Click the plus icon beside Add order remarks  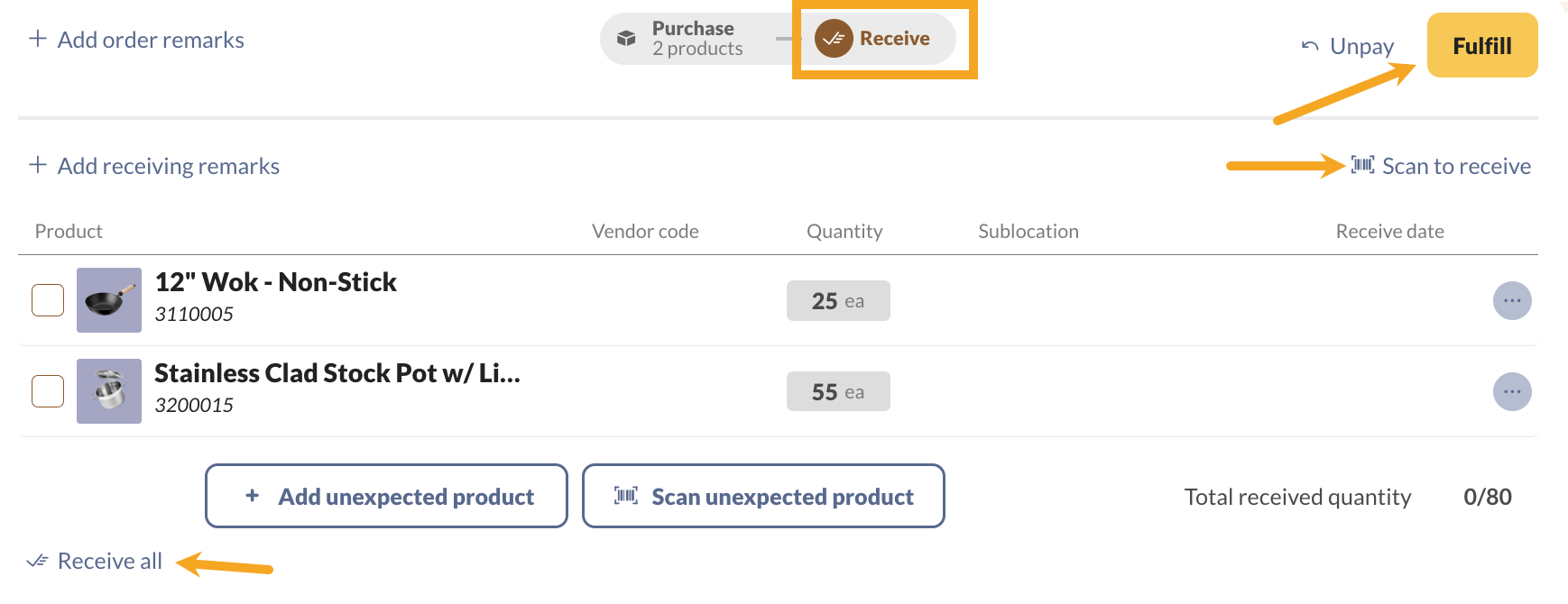38,39
